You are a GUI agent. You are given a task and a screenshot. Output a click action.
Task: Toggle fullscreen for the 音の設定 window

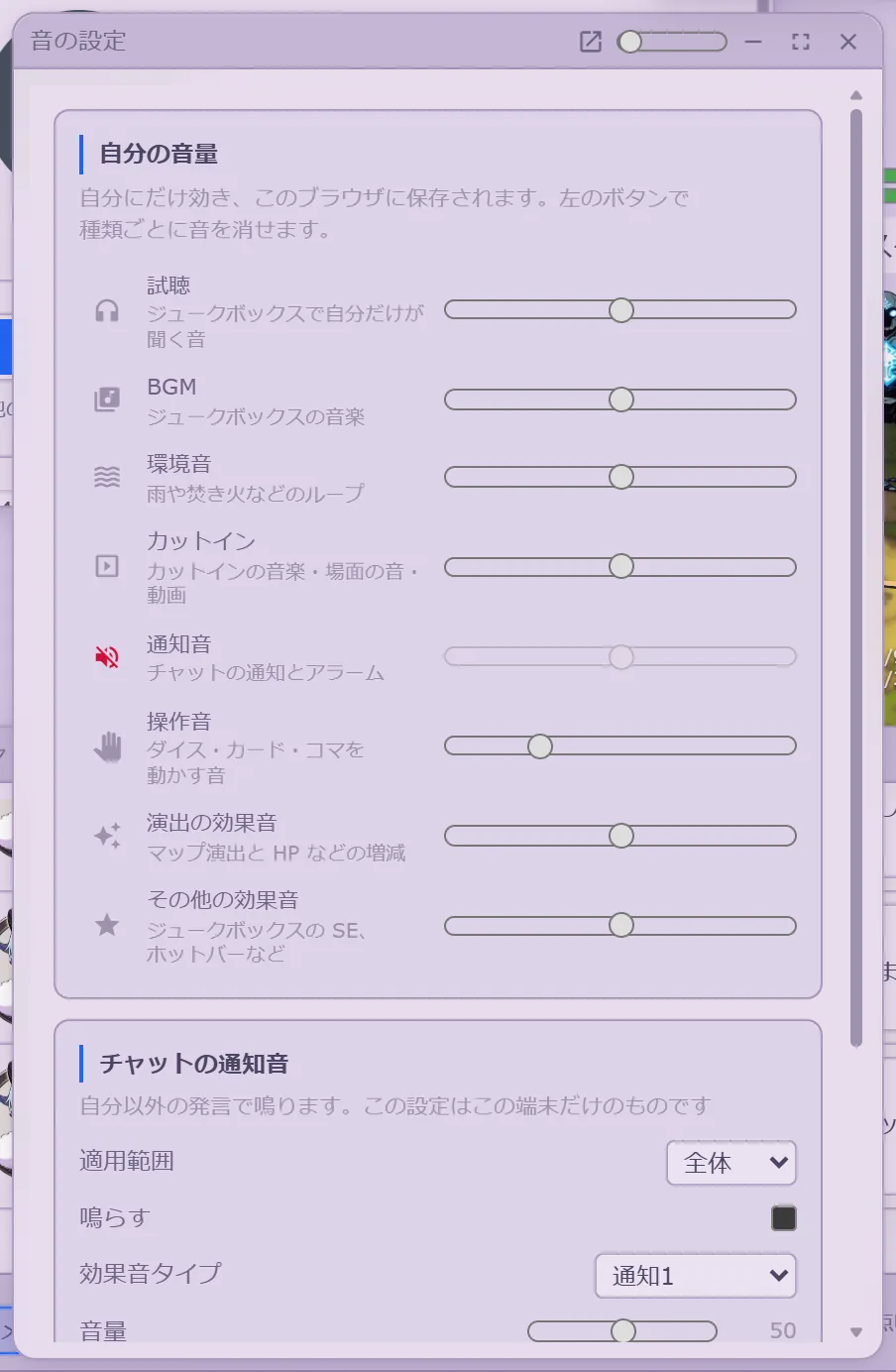click(801, 42)
